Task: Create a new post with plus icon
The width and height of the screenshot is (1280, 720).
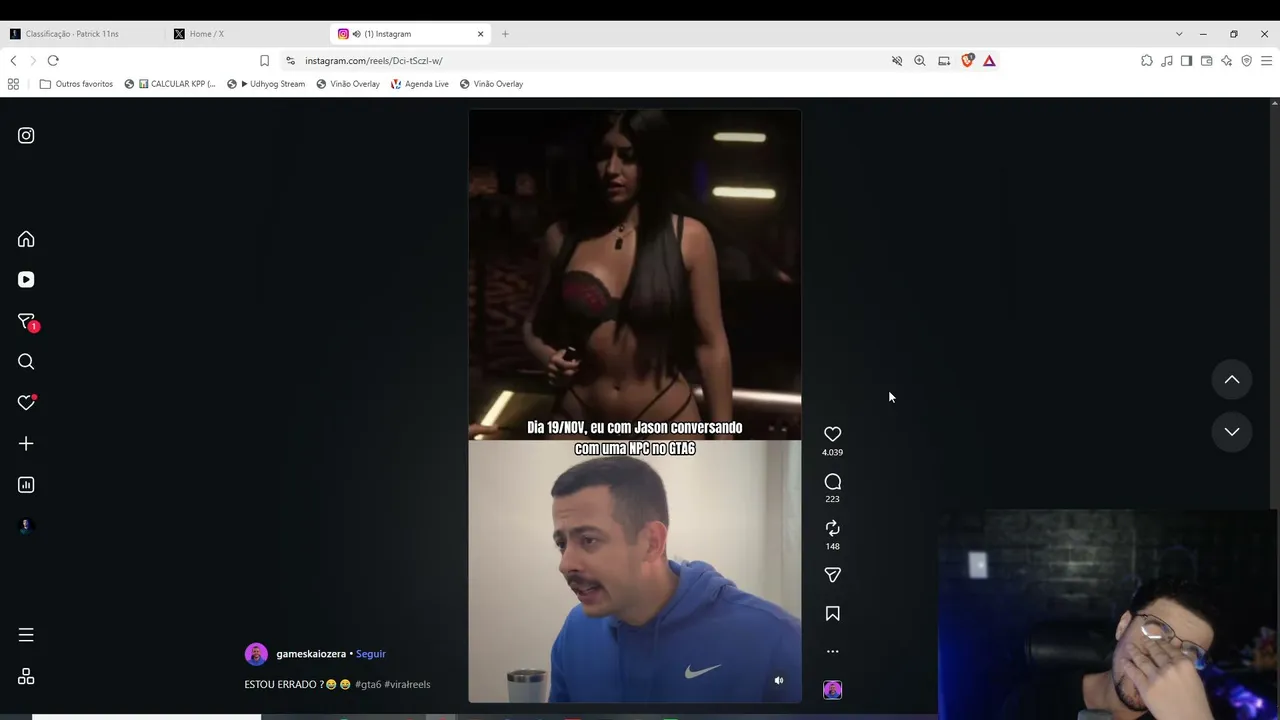Action: point(26,444)
